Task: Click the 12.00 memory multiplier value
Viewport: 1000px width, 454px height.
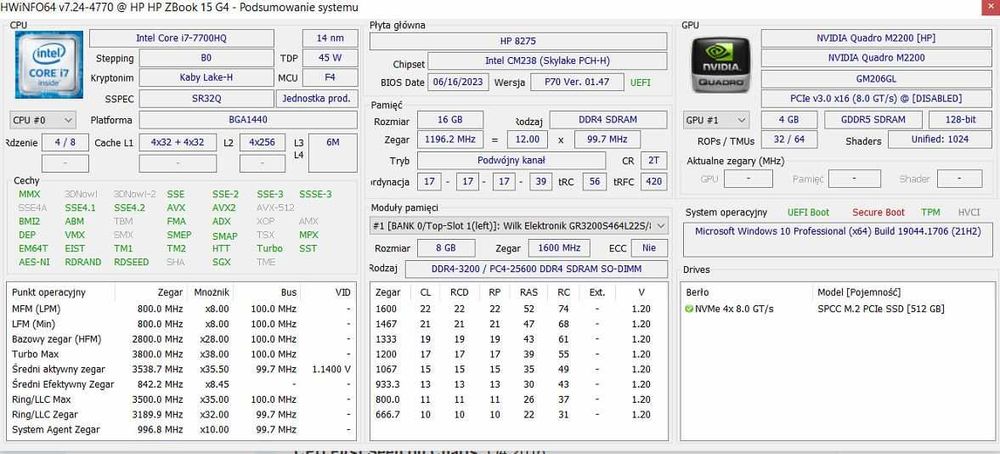Action: point(527,139)
